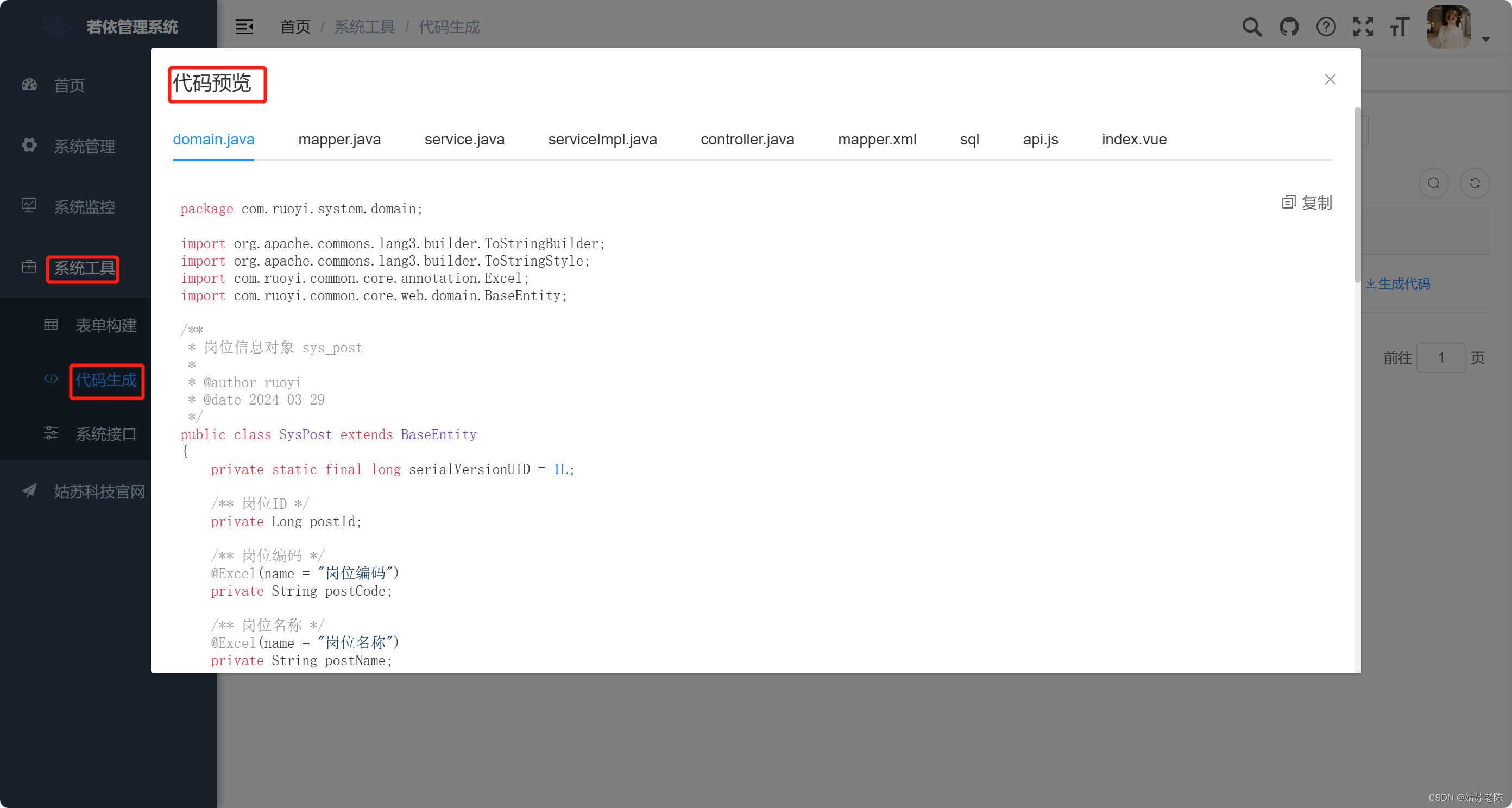Click the background round search toggle button

[1433, 183]
